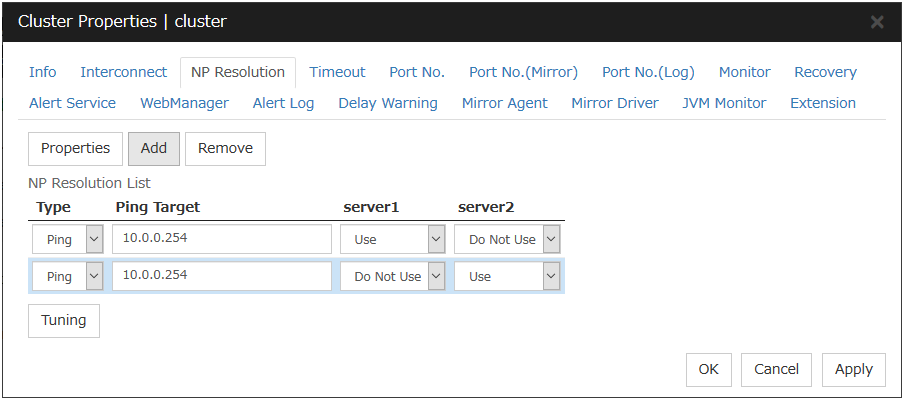Open second row server1 Do Not Use dropdown
The height and width of the screenshot is (400, 904).
point(392,277)
